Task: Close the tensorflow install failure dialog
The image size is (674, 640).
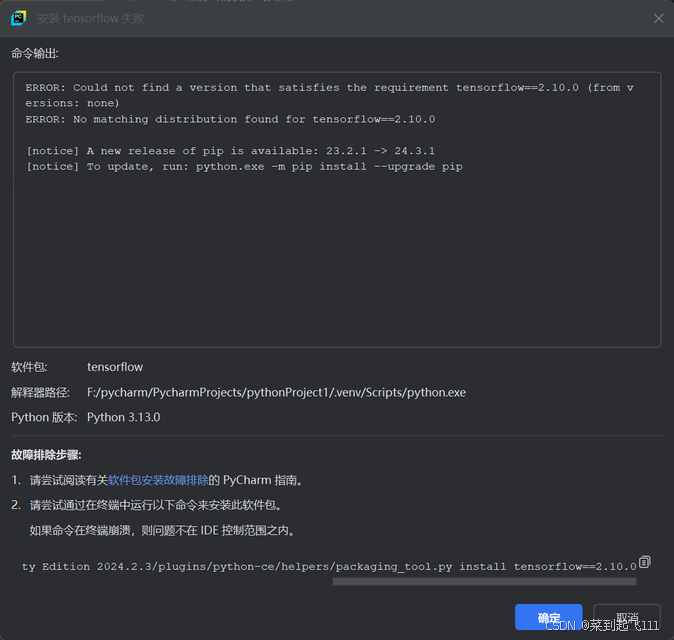Action: point(658,18)
